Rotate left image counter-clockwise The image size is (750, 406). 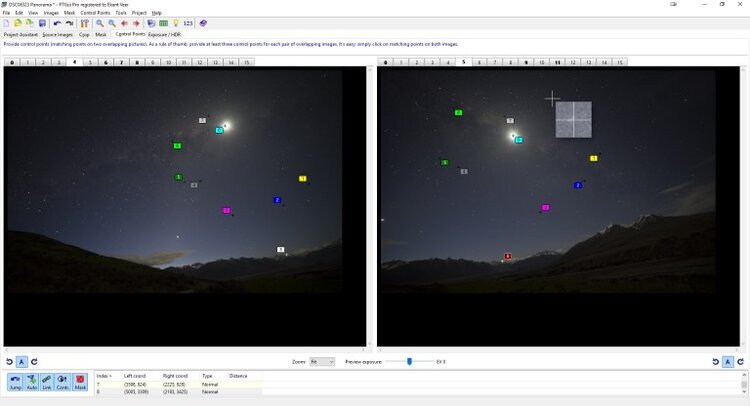point(9,362)
